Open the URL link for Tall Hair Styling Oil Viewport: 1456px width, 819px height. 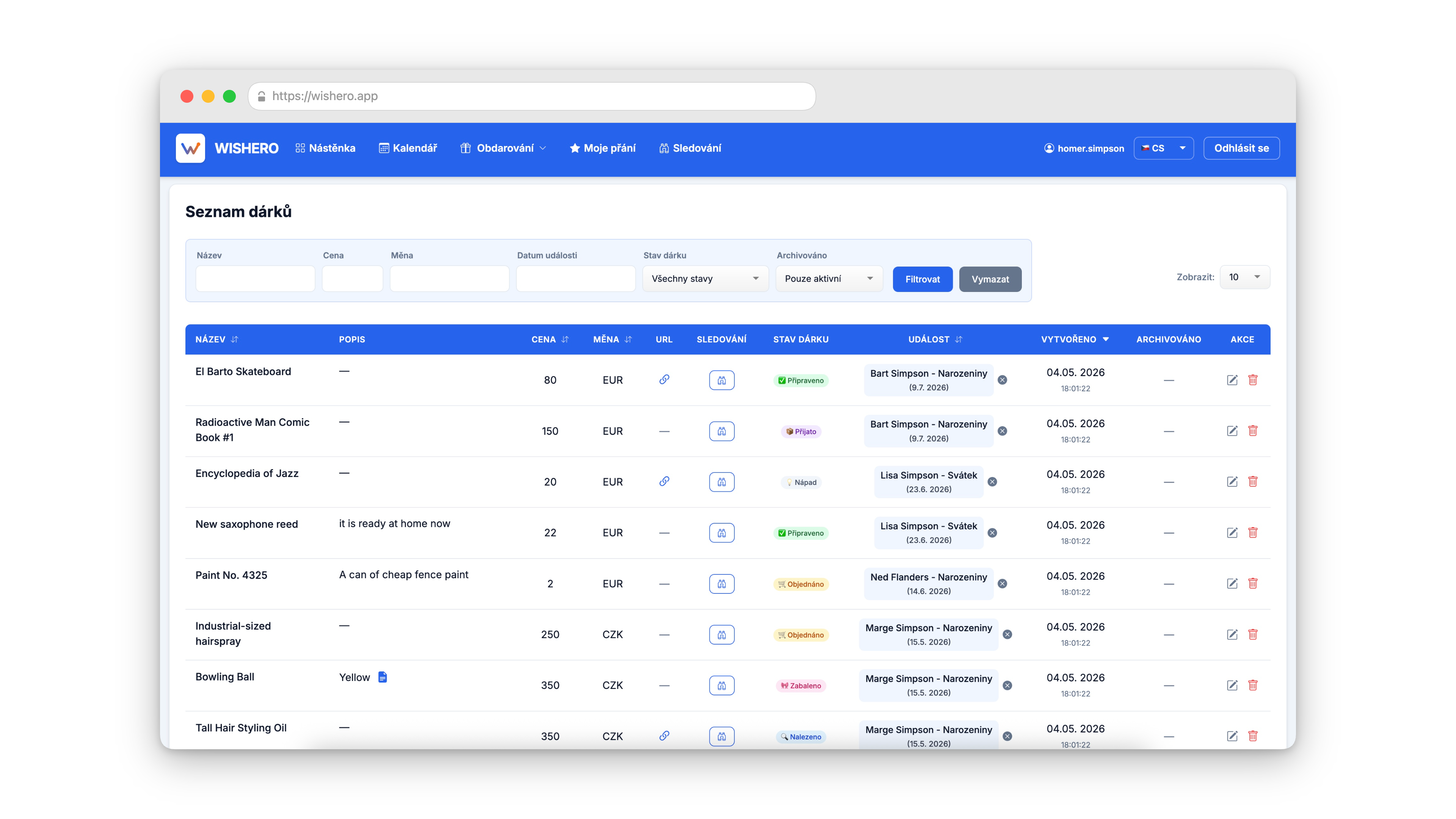(664, 736)
